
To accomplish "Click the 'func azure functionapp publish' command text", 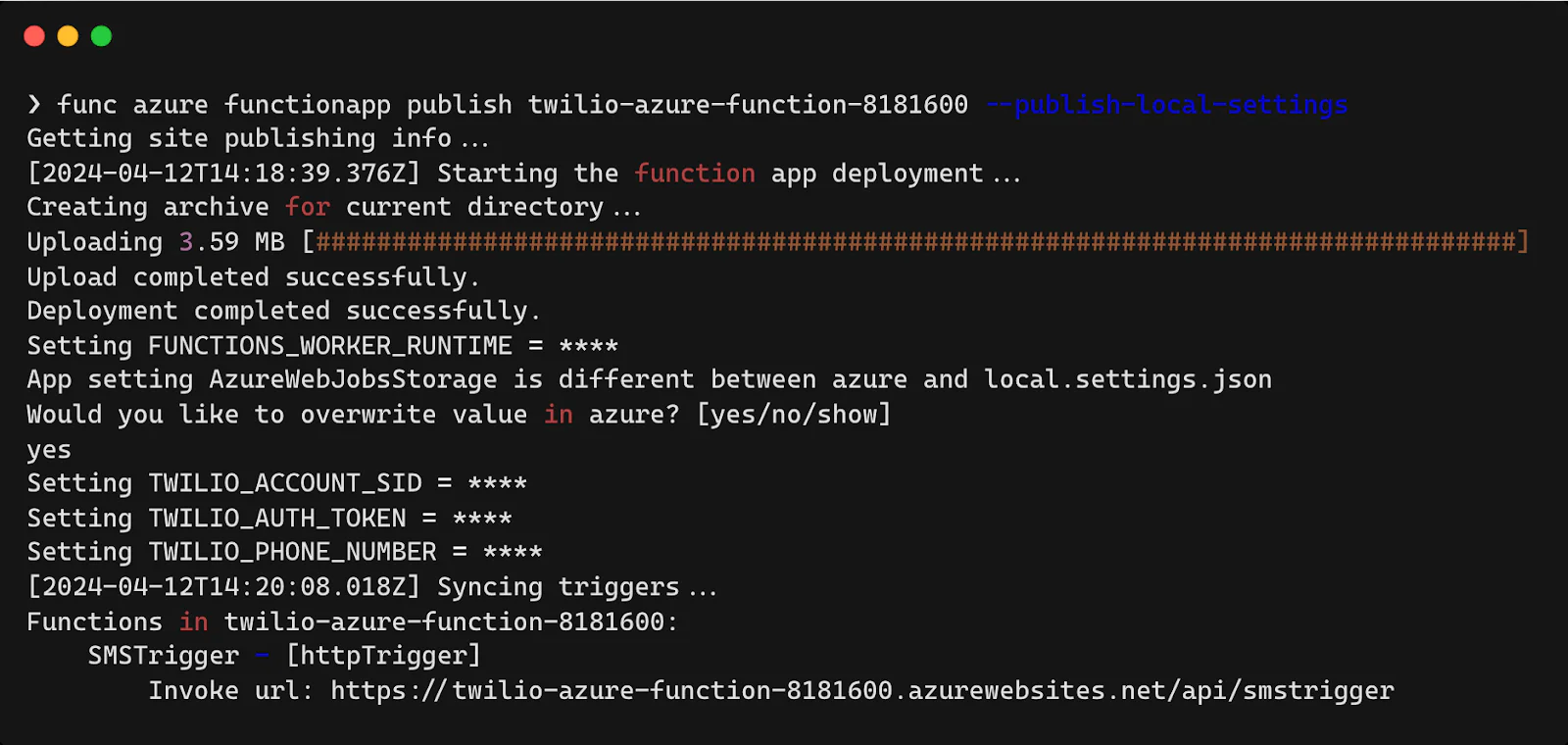I will coord(284,104).
